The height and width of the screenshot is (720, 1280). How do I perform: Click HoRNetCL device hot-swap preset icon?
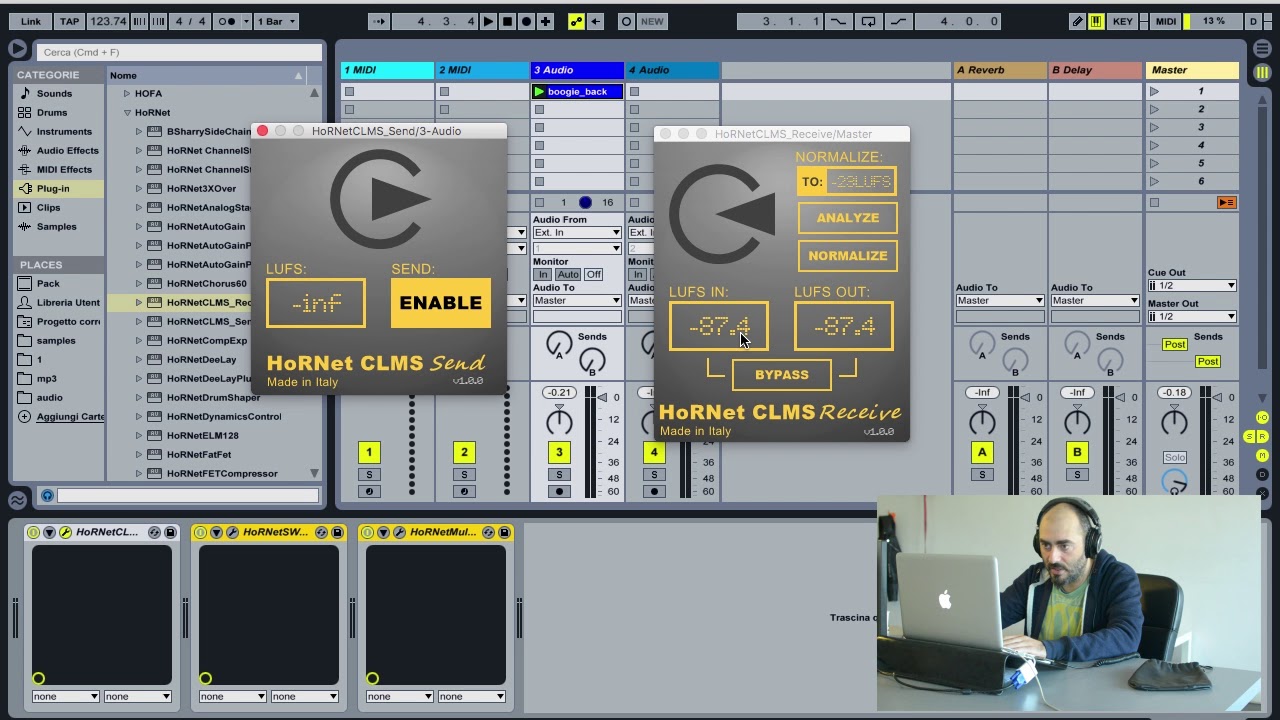154,532
